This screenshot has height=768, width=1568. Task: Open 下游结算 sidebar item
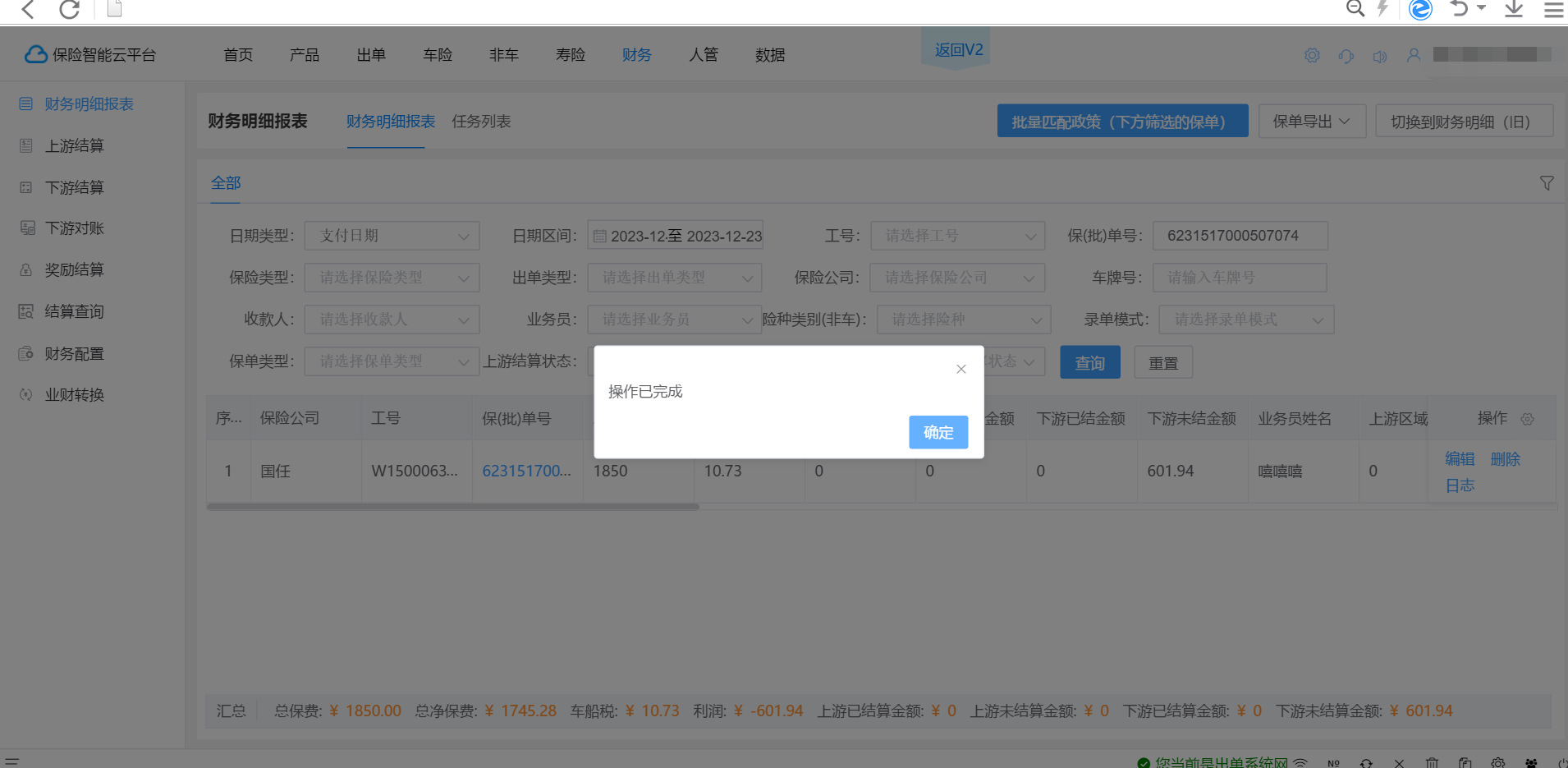click(75, 188)
